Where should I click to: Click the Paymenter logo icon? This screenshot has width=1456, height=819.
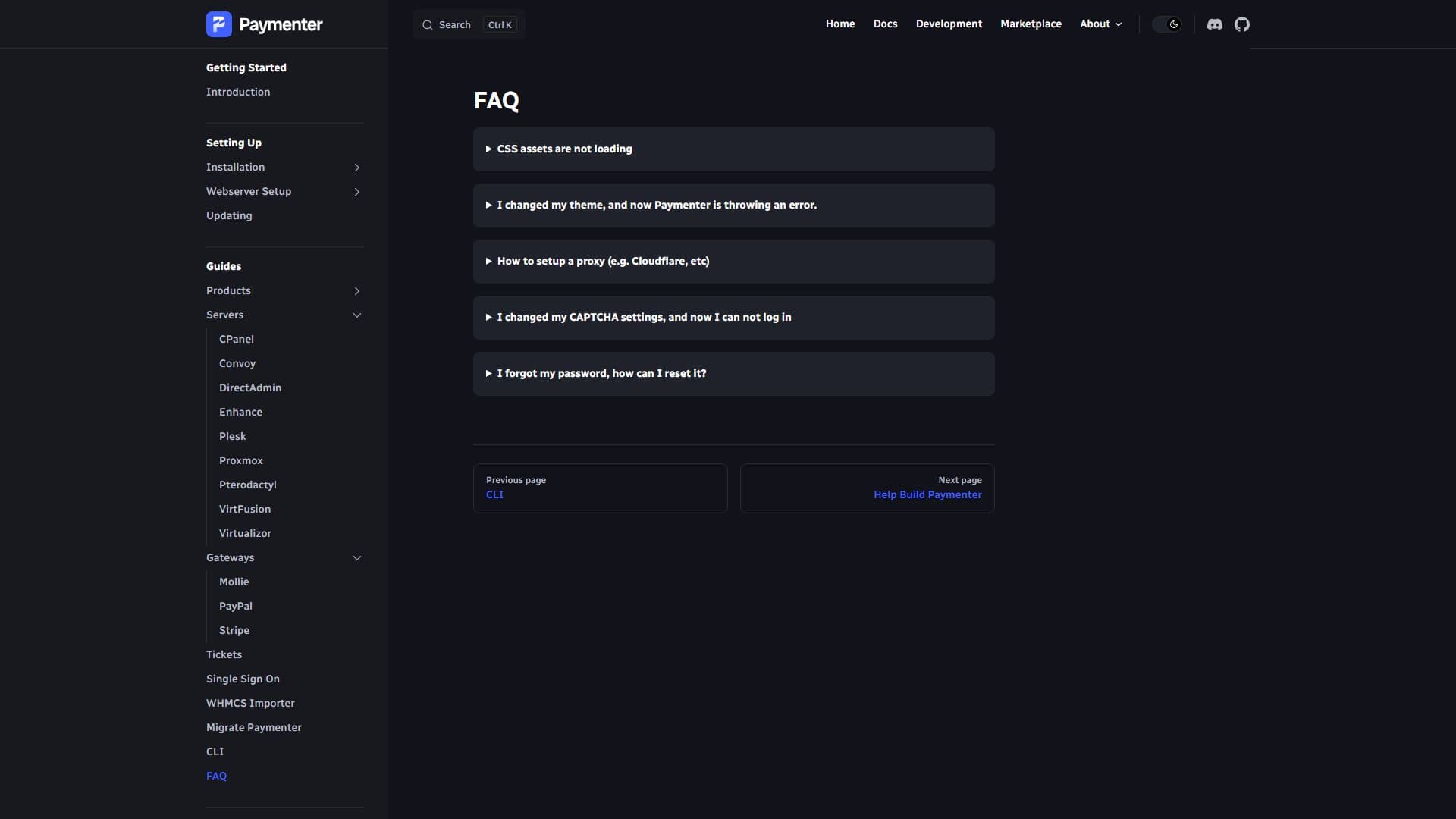(219, 24)
